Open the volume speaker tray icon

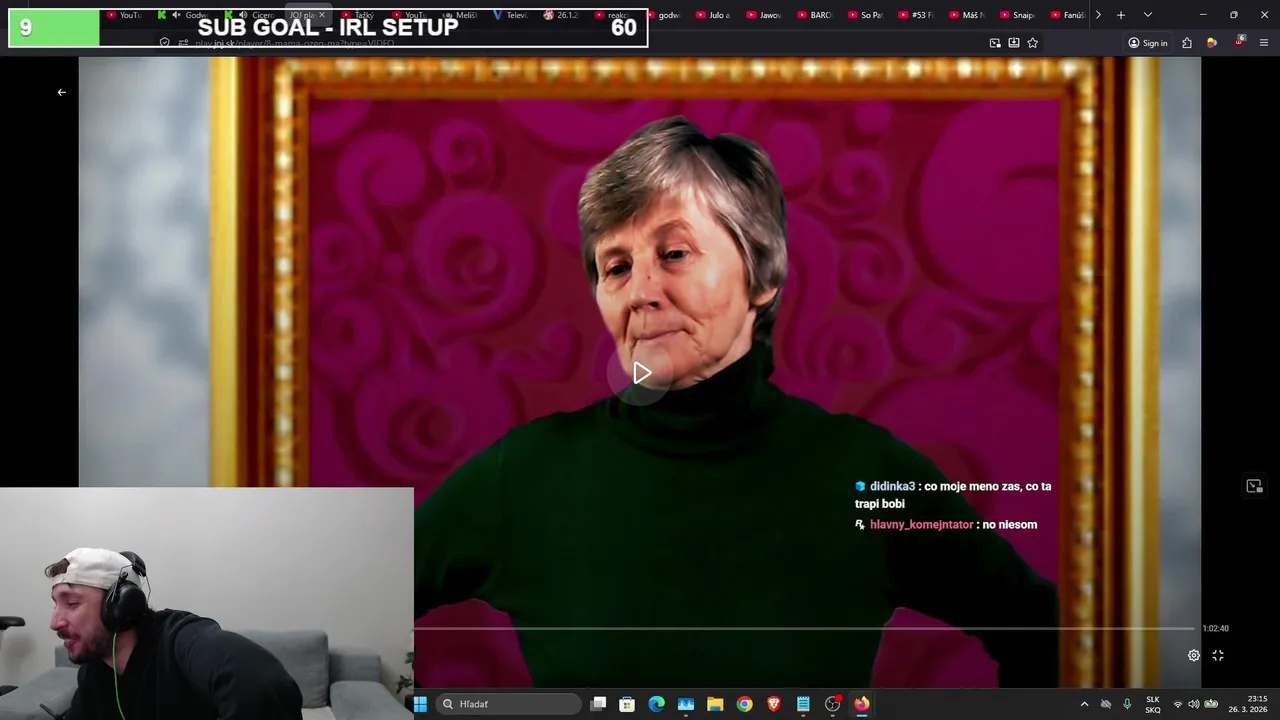pyautogui.click(x=1193, y=704)
